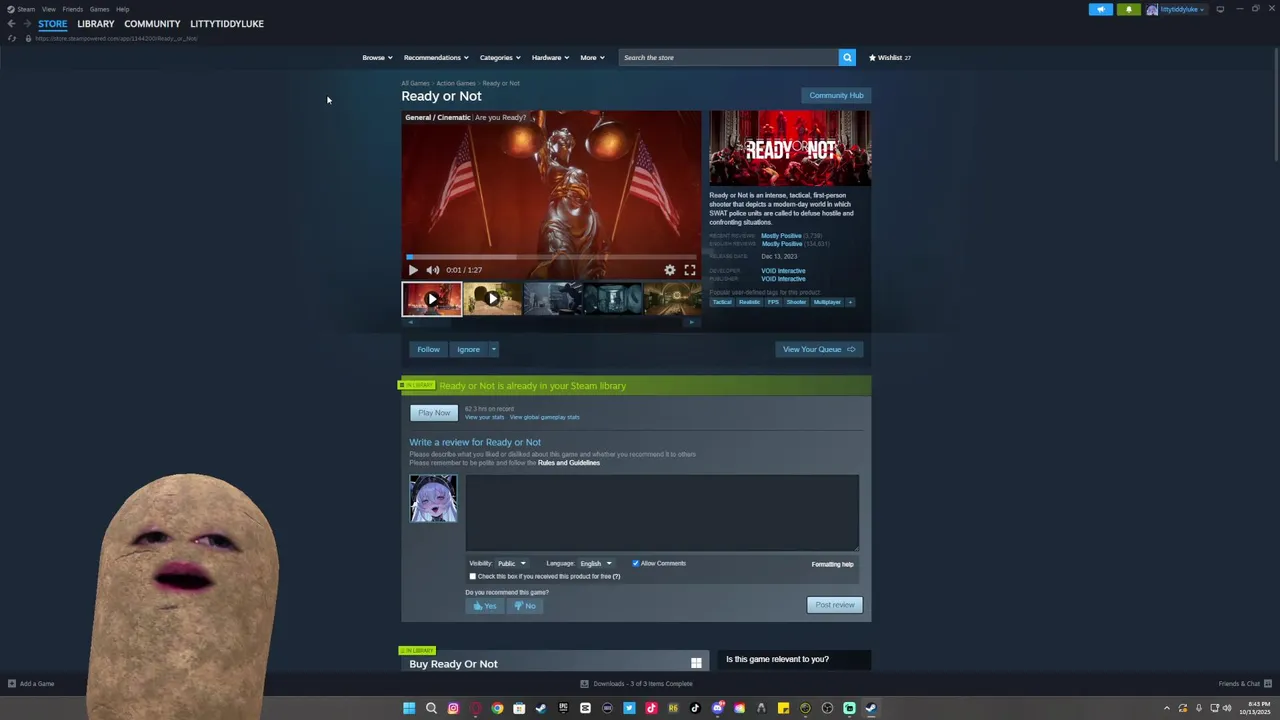Open the Help menu
Image resolution: width=1280 pixels, height=720 pixels.
122,9
